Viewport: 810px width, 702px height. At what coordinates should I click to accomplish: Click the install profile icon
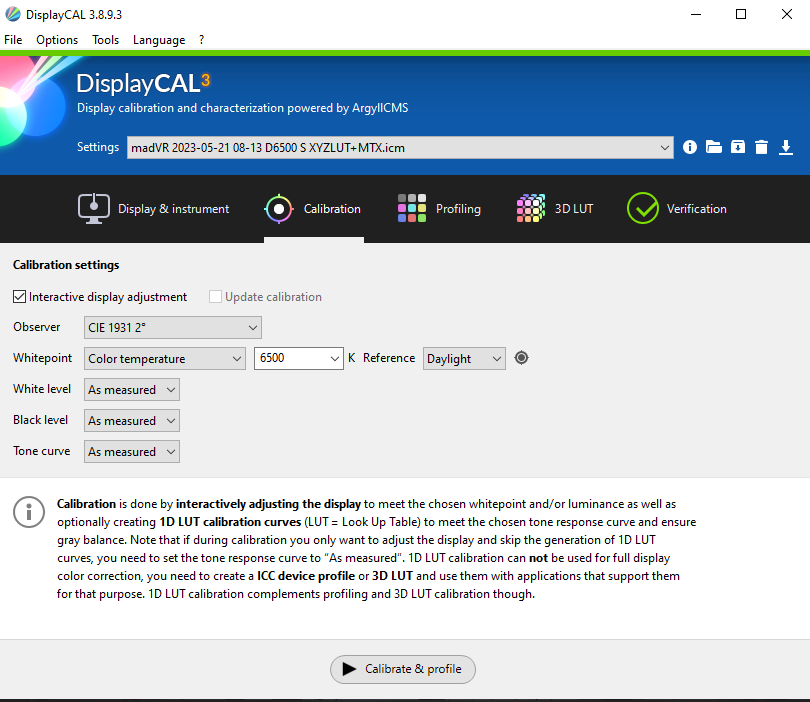[x=738, y=147]
